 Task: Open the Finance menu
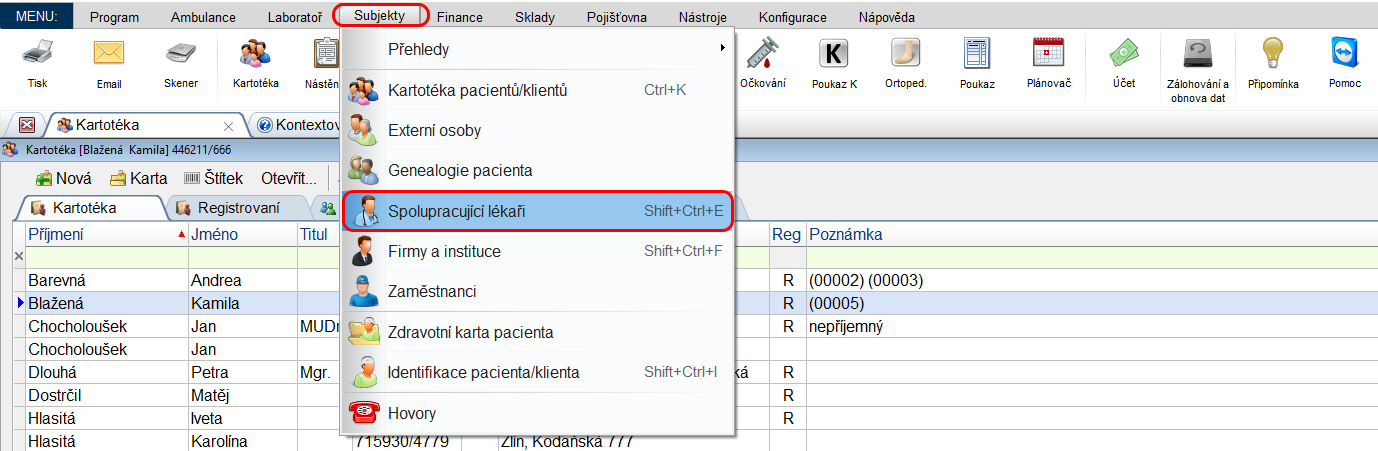coord(459,17)
